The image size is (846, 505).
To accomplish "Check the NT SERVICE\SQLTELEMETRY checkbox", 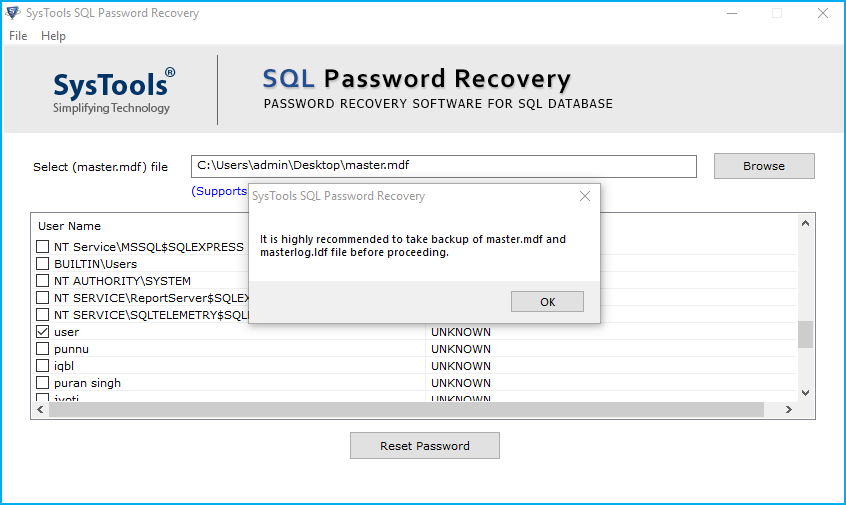I will (43, 315).
